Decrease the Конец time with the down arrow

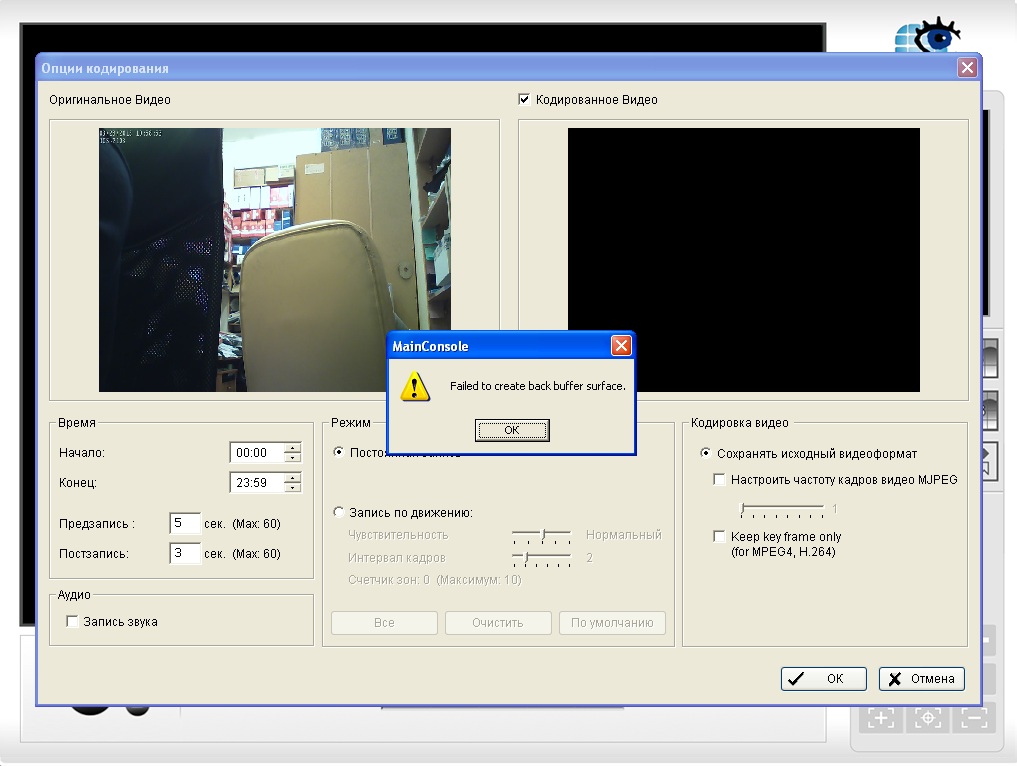(292, 488)
